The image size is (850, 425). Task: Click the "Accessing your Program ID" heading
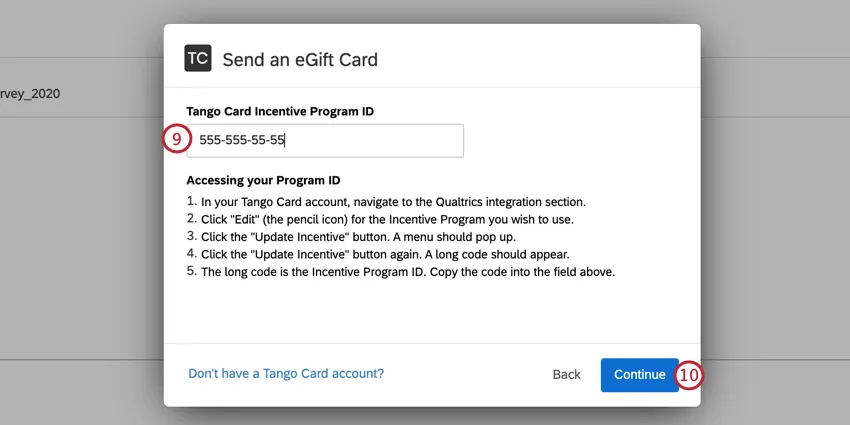[x=263, y=181]
